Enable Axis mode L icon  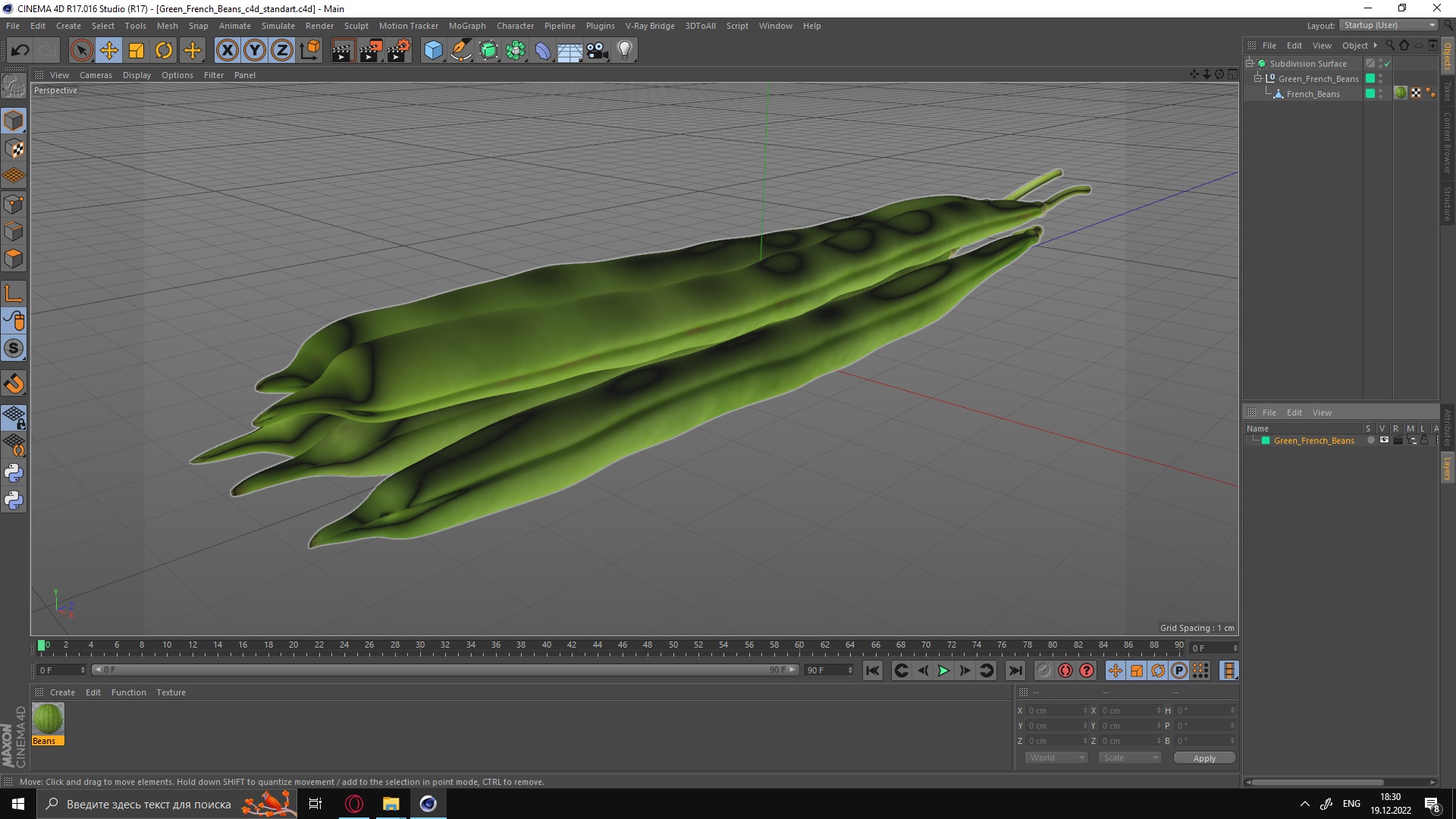pyautogui.click(x=14, y=293)
